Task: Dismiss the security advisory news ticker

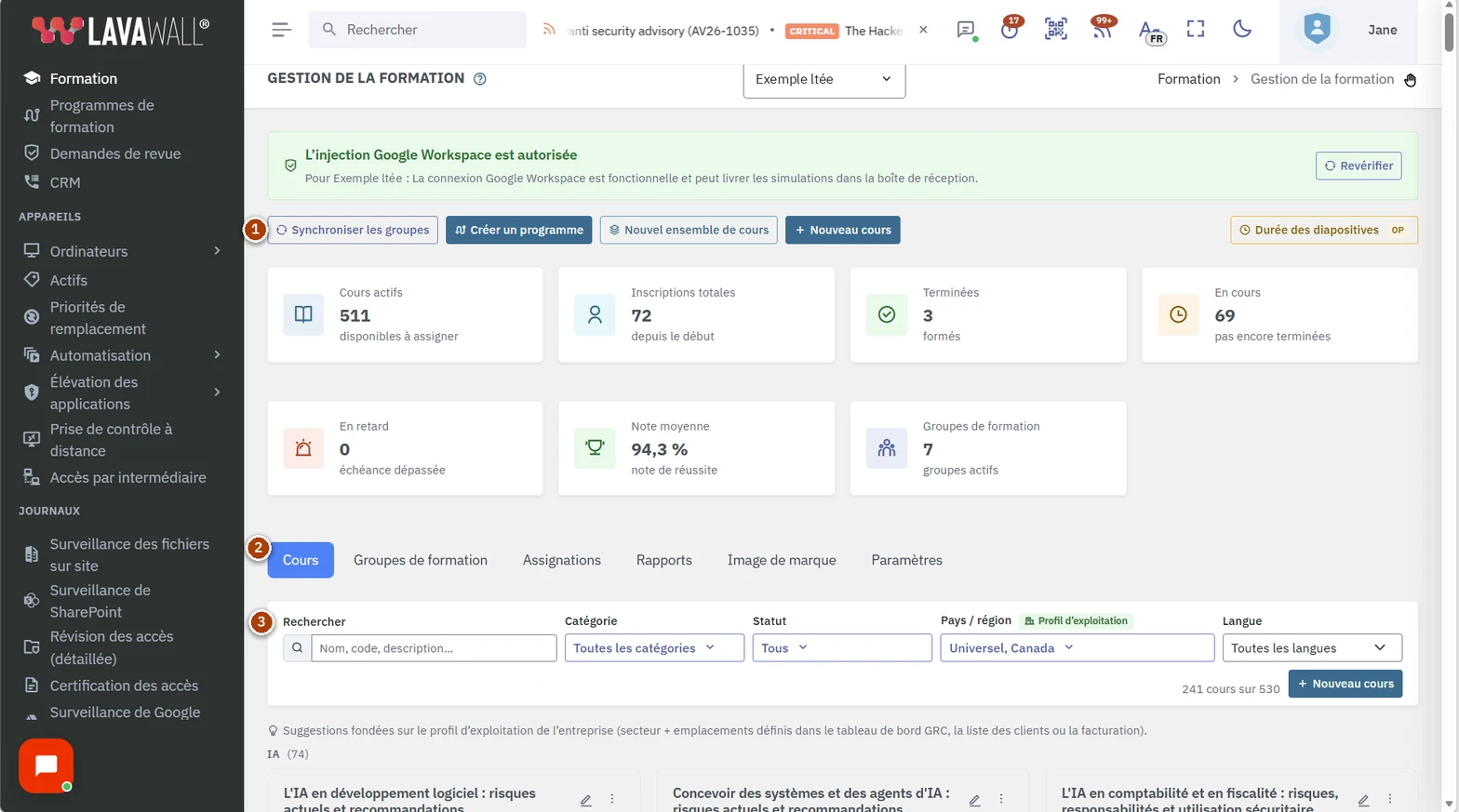Action: point(923,30)
